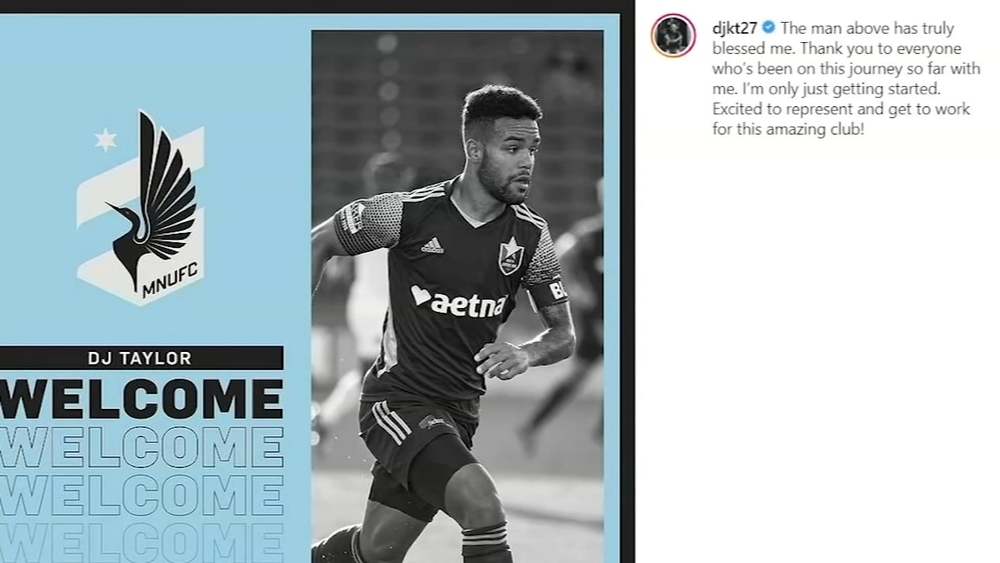Click the MNUFC loon crest logo
1000x563 pixels.
pyautogui.click(x=142, y=207)
